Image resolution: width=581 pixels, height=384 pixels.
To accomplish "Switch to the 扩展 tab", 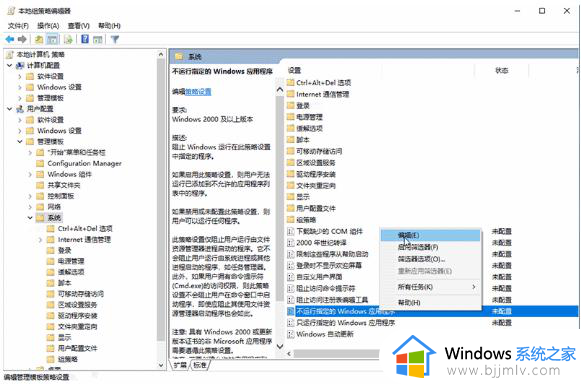I will [180, 365].
